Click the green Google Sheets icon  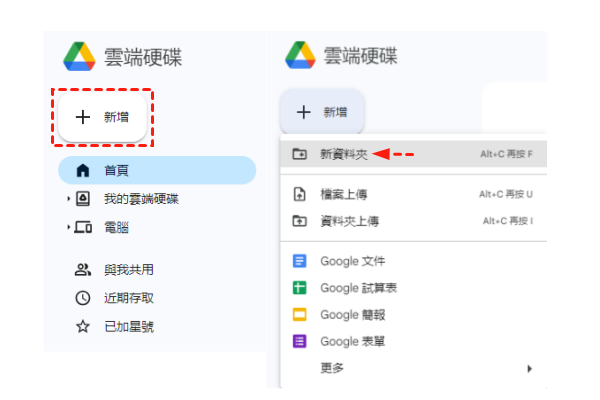(x=300, y=287)
